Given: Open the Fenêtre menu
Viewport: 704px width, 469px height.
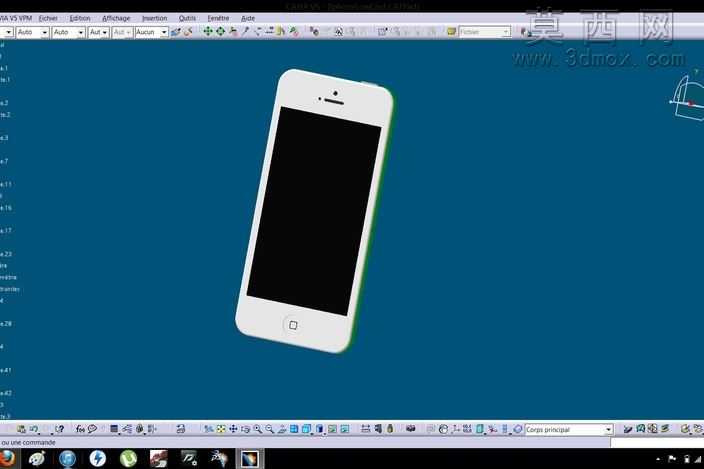Looking at the screenshot, I should [218, 18].
